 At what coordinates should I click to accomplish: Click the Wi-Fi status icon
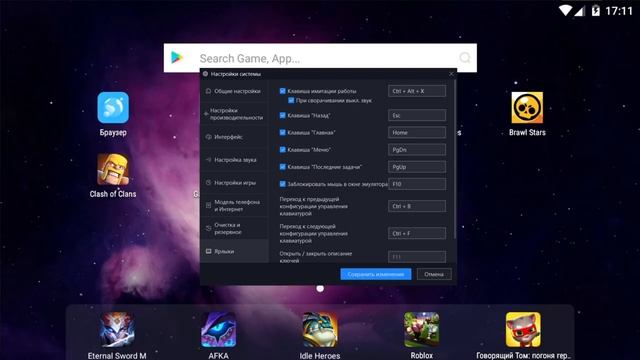tap(565, 11)
